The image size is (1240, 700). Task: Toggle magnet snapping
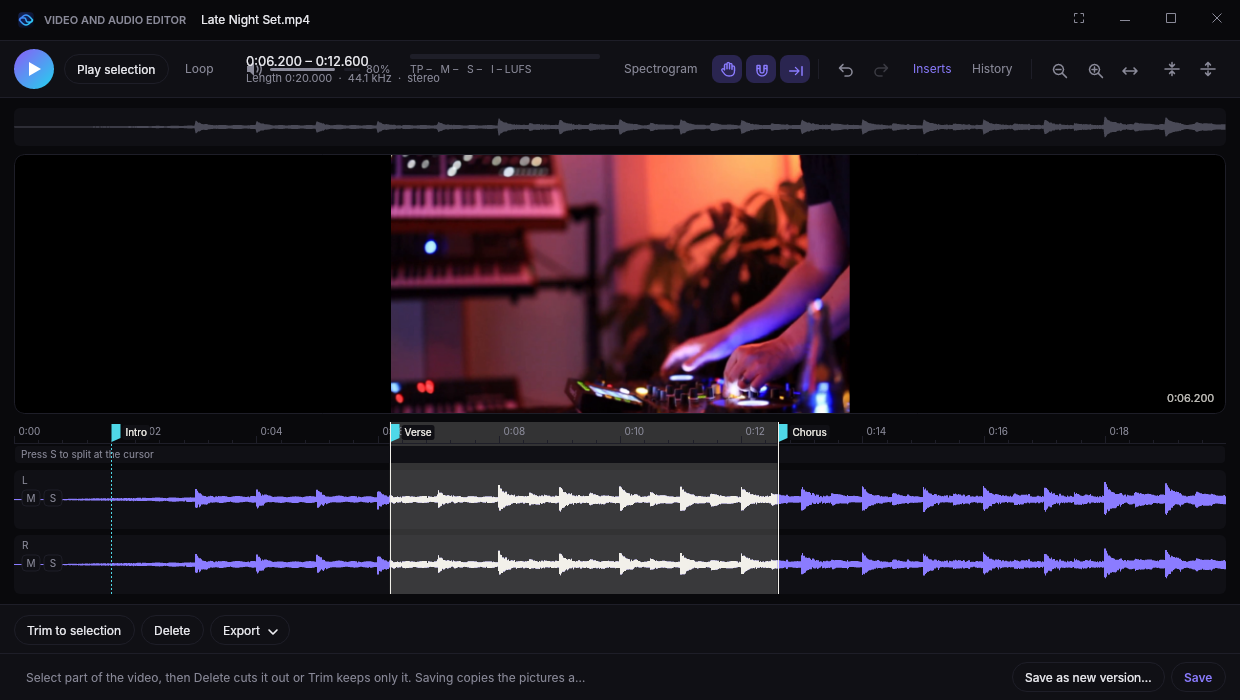pyautogui.click(x=761, y=69)
